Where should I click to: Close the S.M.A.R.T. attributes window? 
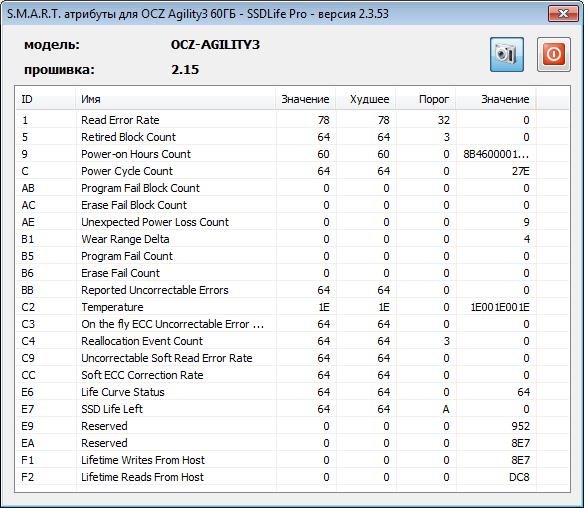coord(564,14)
